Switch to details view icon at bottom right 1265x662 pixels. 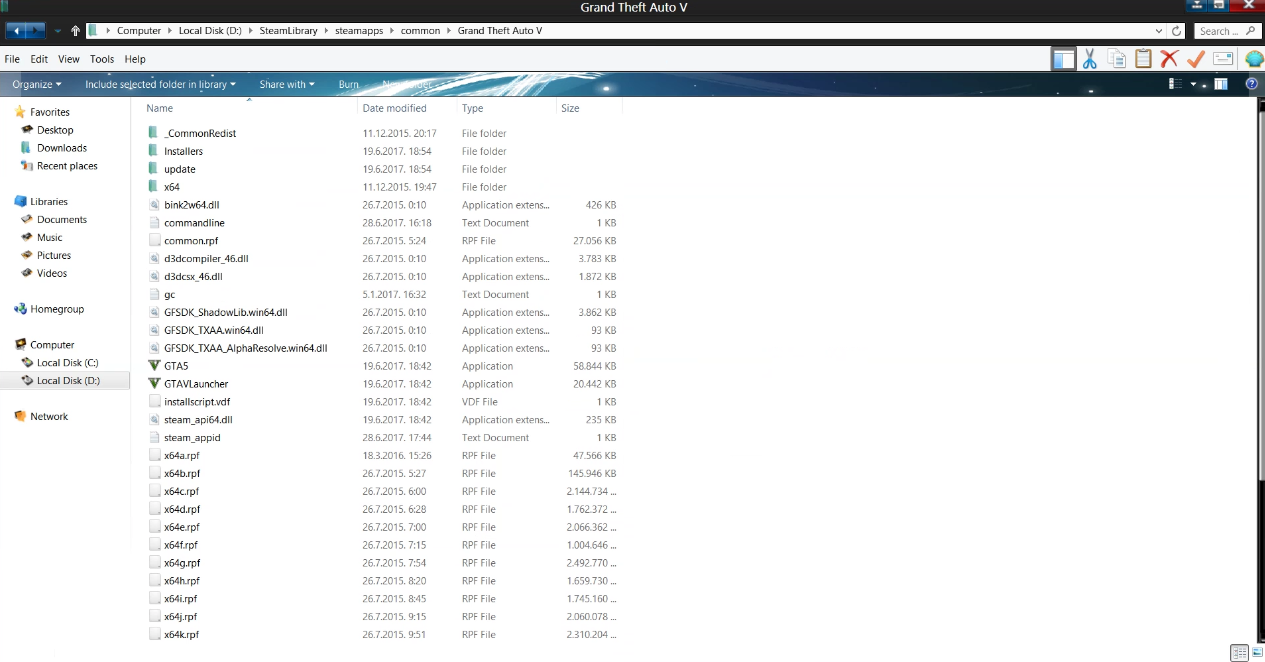pyautogui.click(x=1240, y=653)
